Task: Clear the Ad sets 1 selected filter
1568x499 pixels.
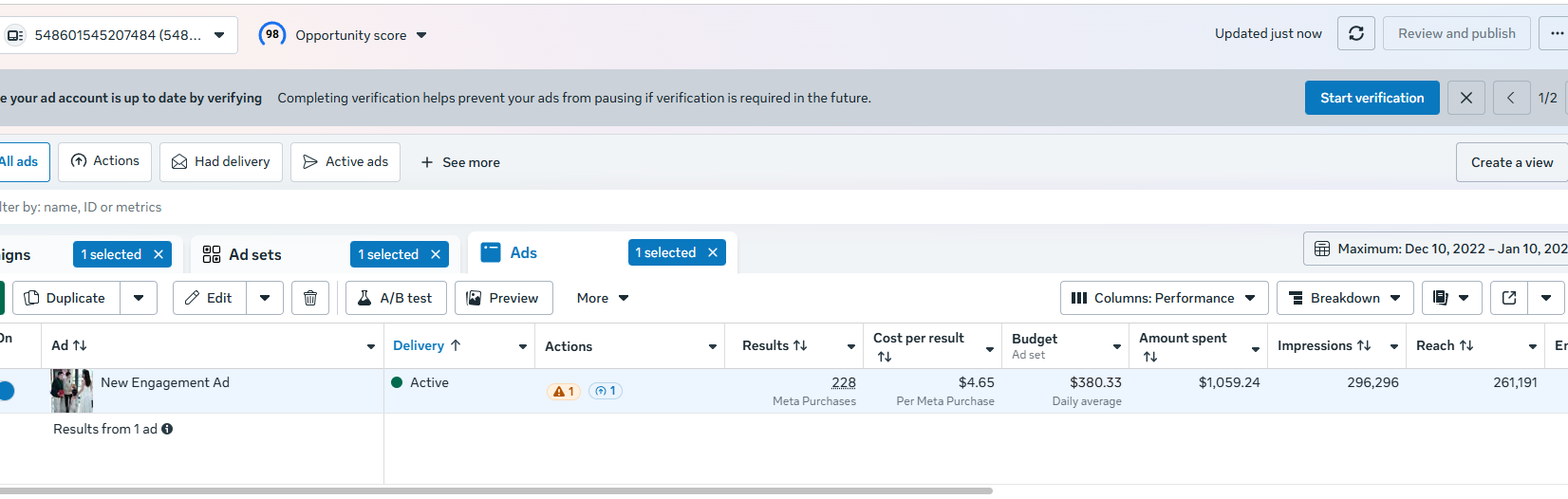Action: 436,254
